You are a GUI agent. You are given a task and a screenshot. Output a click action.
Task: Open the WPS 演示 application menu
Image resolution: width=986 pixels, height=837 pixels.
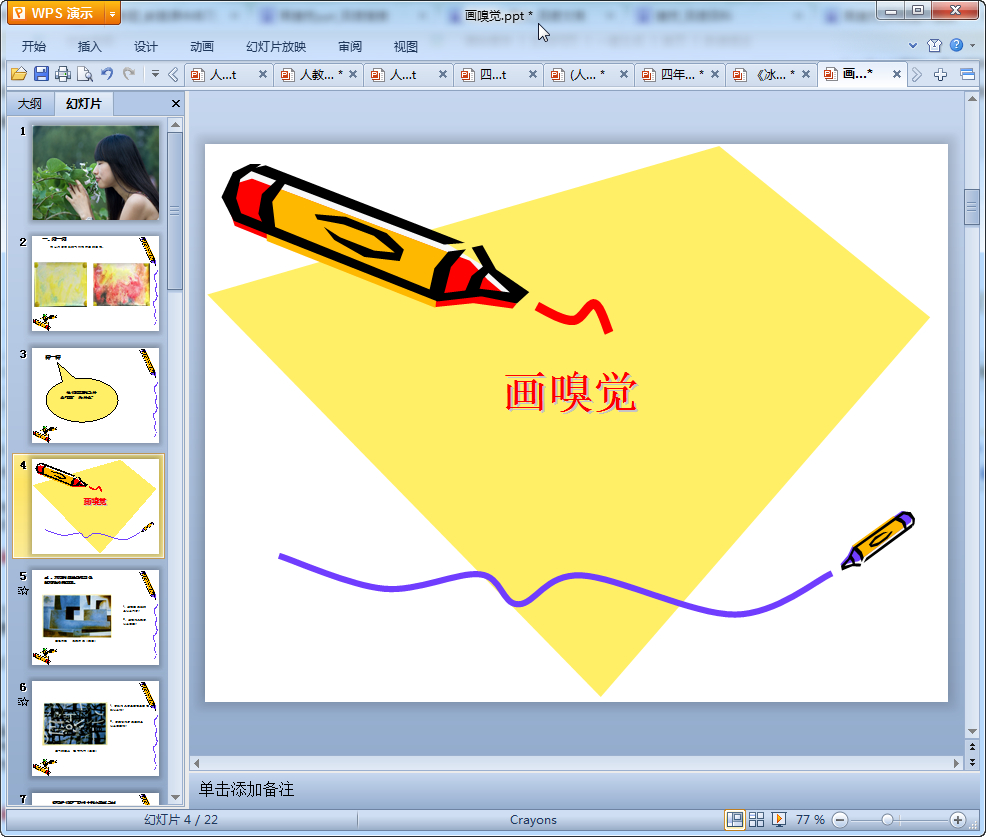pos(56,13)
